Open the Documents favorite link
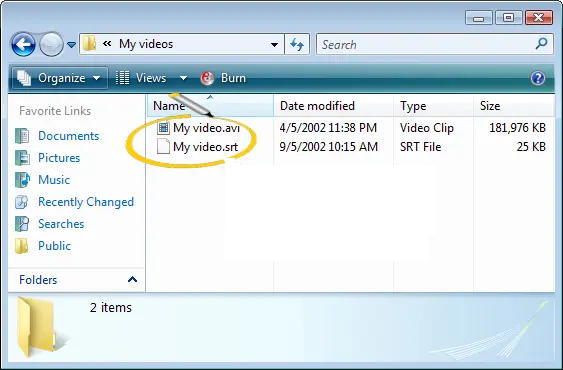 (69, 136)
